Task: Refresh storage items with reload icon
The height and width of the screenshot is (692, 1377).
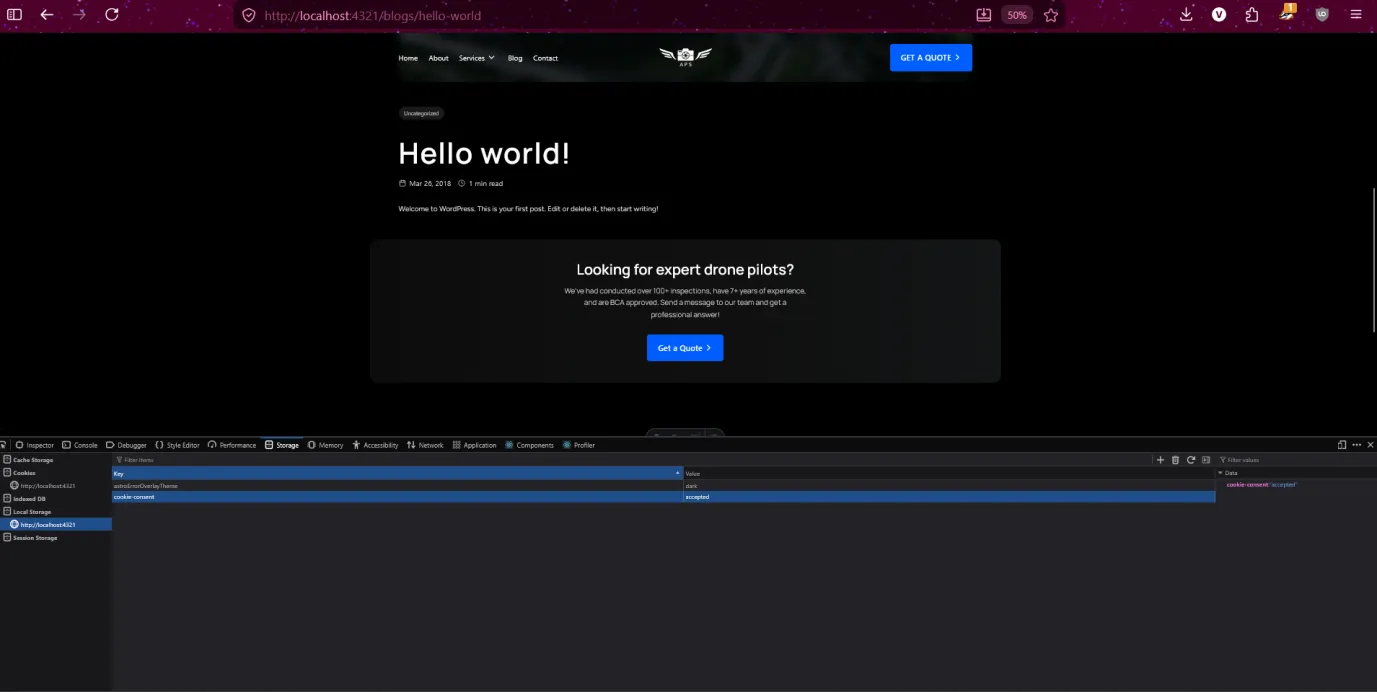Action: coord(1191,460)
